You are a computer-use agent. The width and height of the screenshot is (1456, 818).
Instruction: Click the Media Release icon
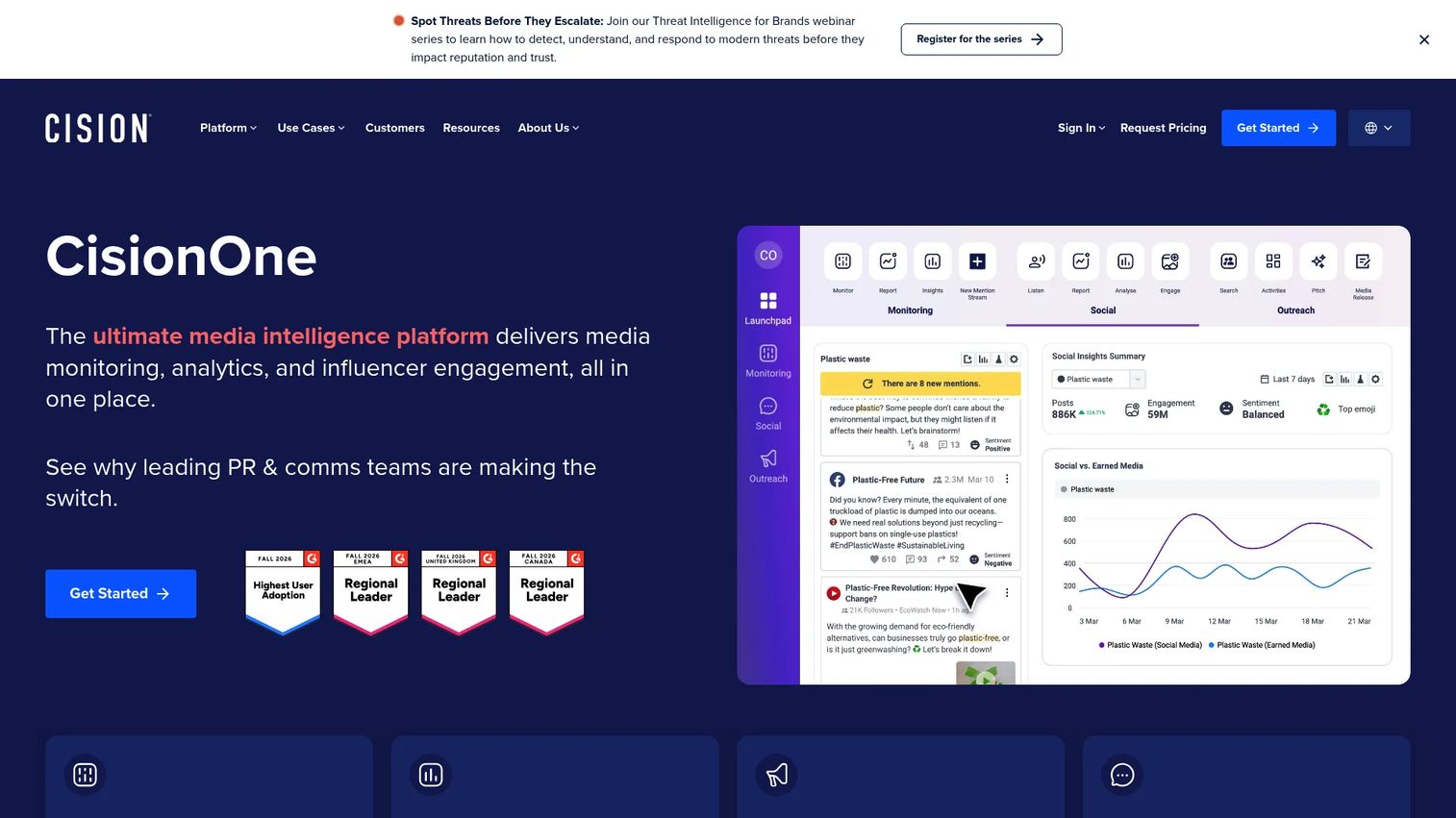point(1363,261)
